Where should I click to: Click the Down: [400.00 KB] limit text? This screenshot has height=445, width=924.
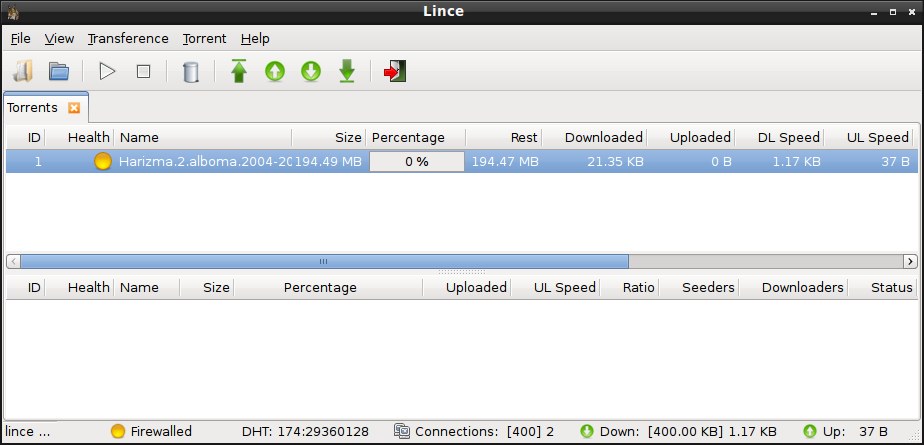688,431
